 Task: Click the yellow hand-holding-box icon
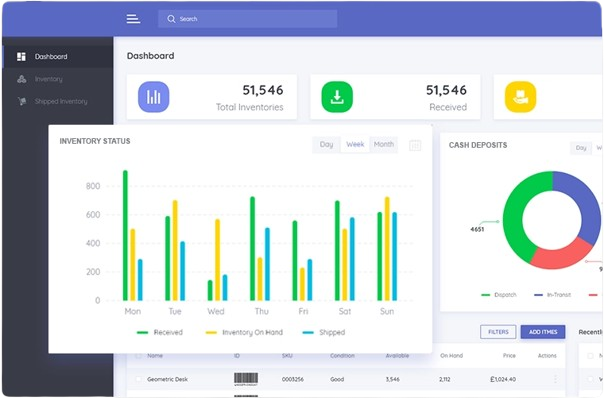click(520, 97)
